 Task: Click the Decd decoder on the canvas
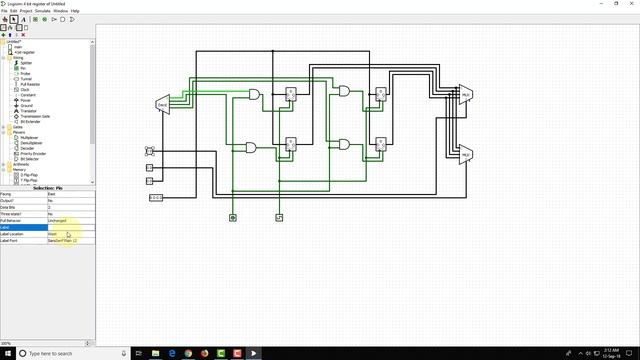point(163,105)
